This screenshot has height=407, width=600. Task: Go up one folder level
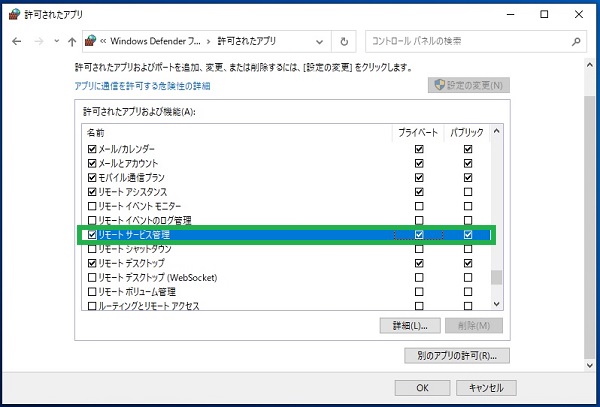click(72, 41)
